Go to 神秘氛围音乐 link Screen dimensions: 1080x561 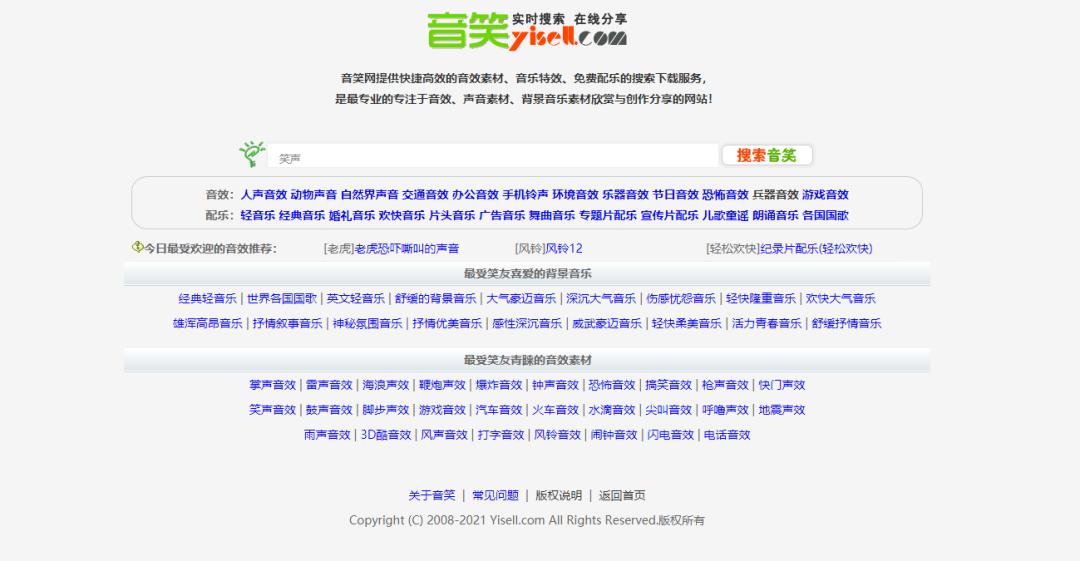pyautogui.click(x=367, y=323)
